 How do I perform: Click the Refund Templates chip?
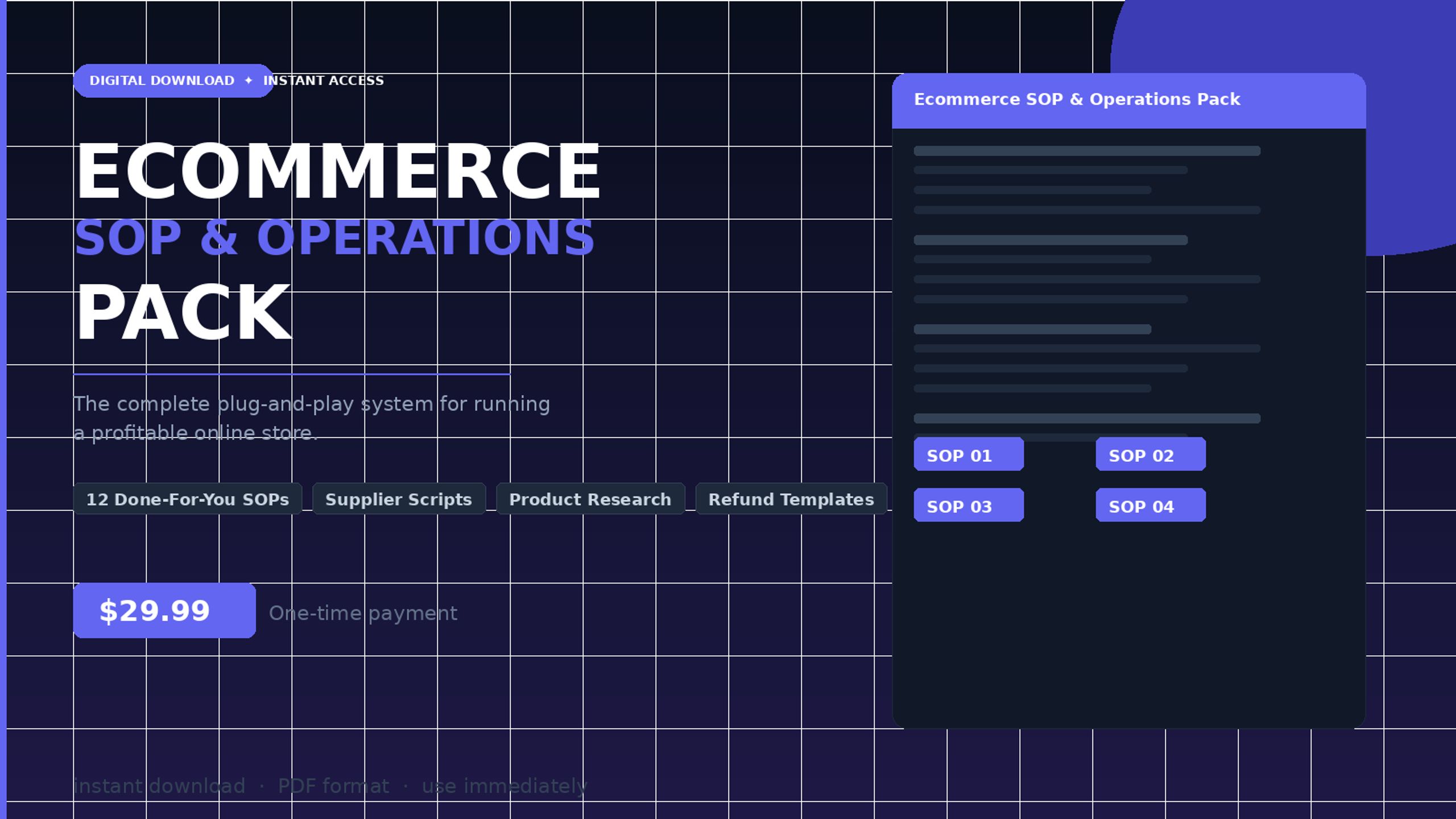tap(791, 499)
